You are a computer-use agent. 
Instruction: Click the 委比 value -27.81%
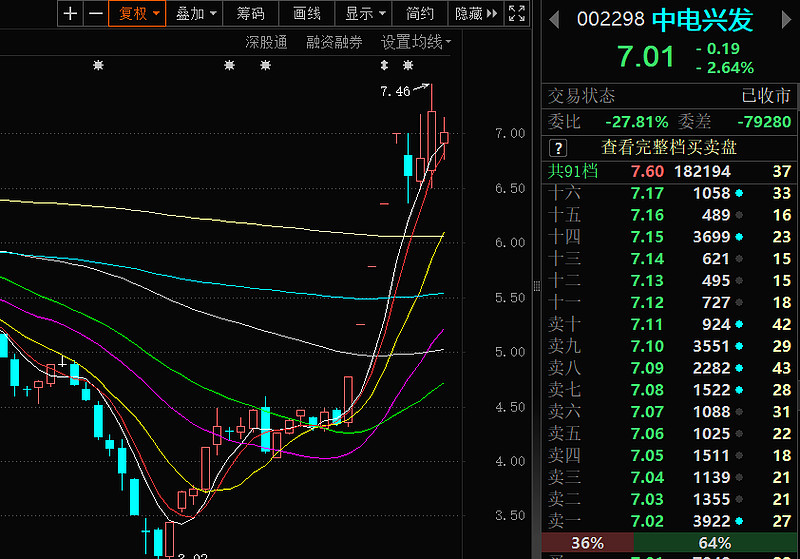point(636,122)
